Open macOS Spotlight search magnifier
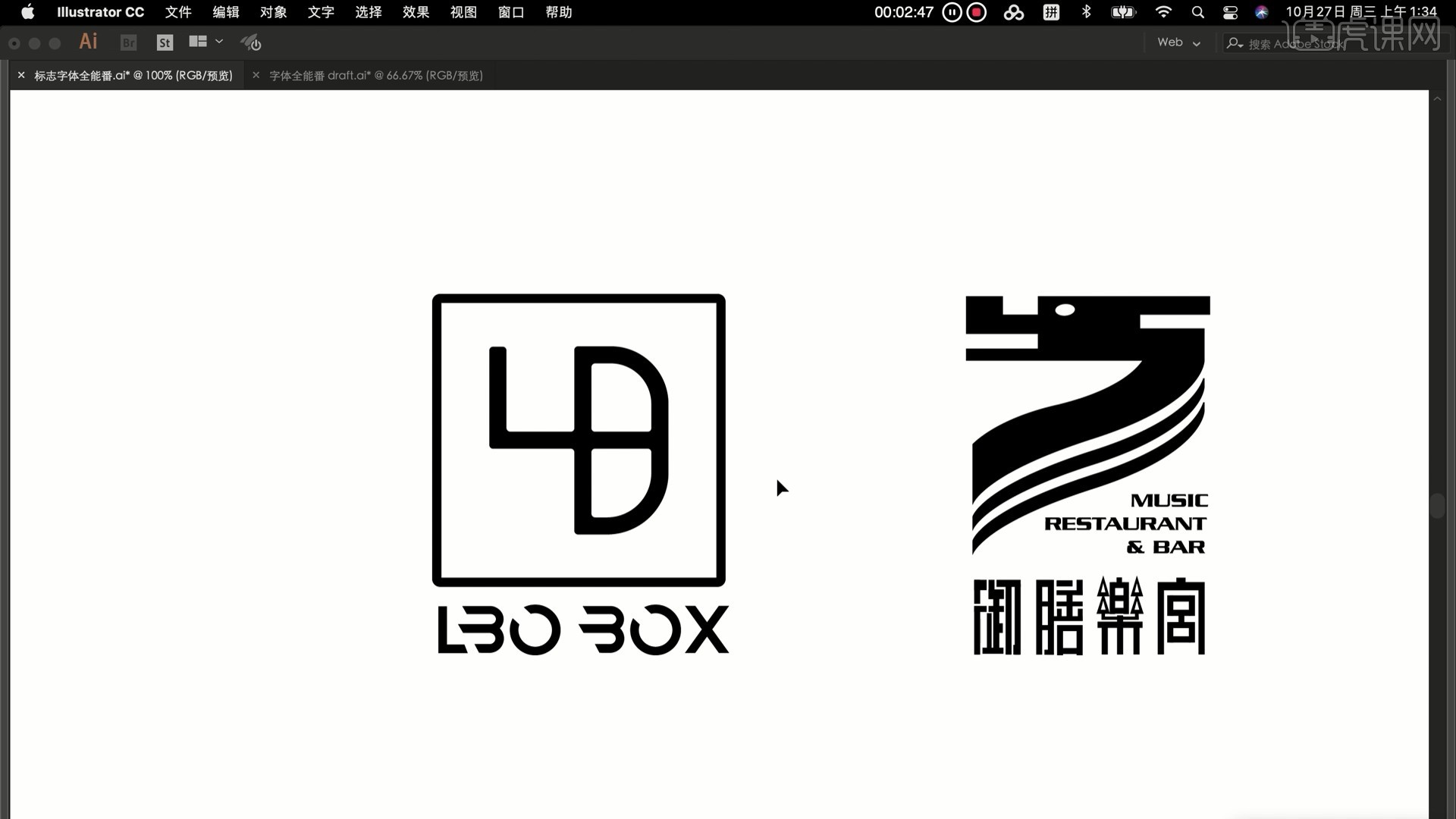Screen dimensions: 1456x819 [1198, 12]
